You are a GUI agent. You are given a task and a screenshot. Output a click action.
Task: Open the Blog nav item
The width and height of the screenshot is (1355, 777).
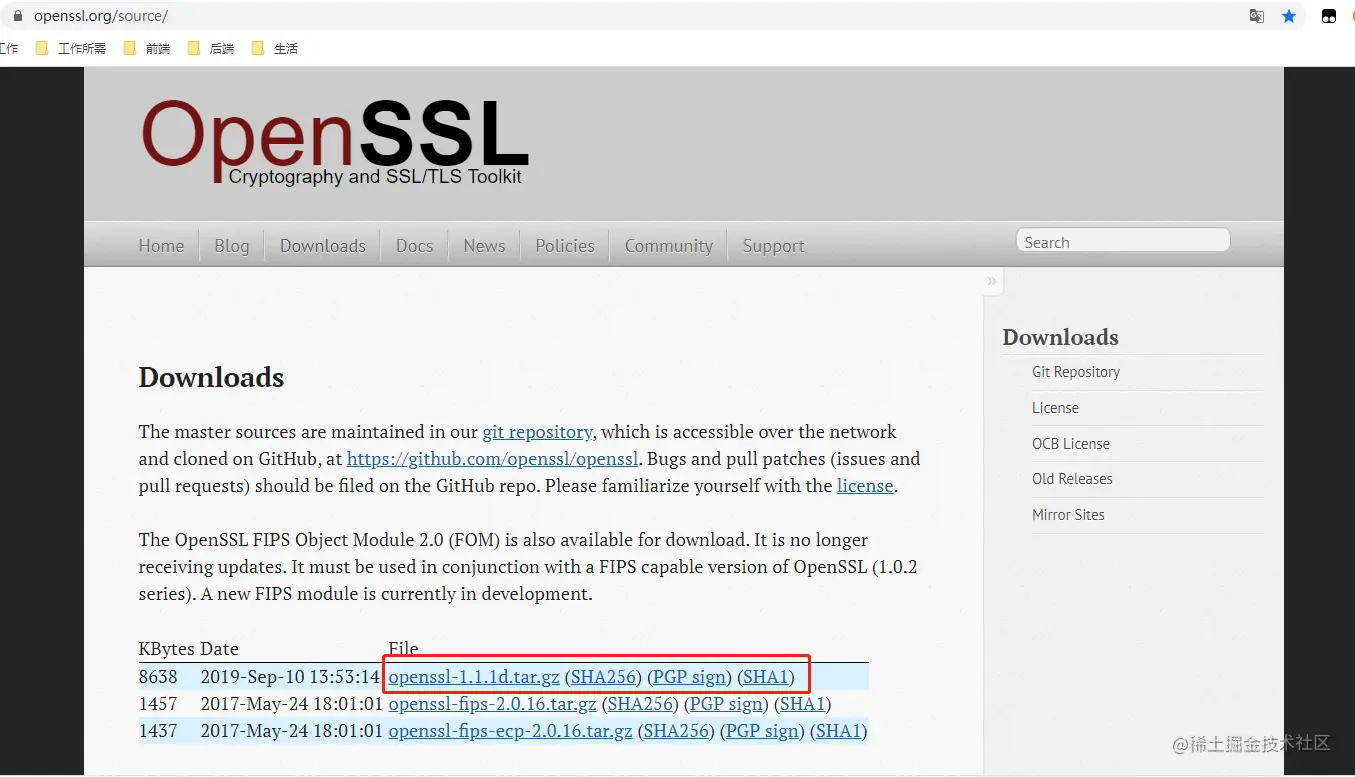click(x=231, y=245)
